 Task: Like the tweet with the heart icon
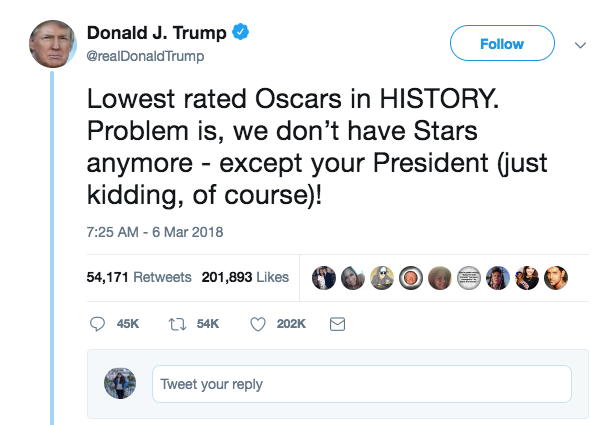coord(257,324)
